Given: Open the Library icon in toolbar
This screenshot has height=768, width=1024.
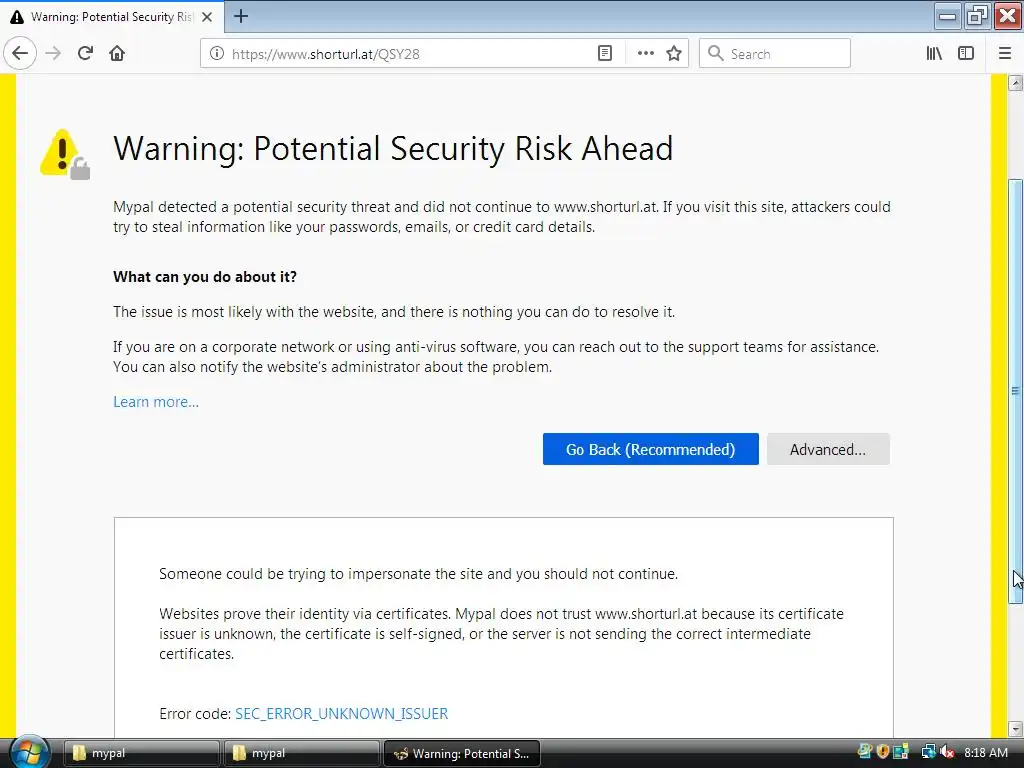Looking at the screenshot, I should (x=934, y=54).
